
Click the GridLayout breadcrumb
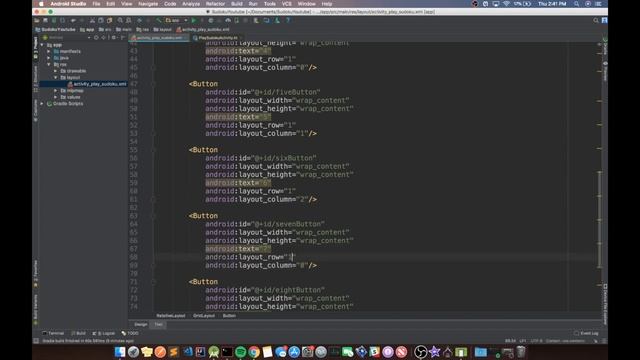[204, 316]
